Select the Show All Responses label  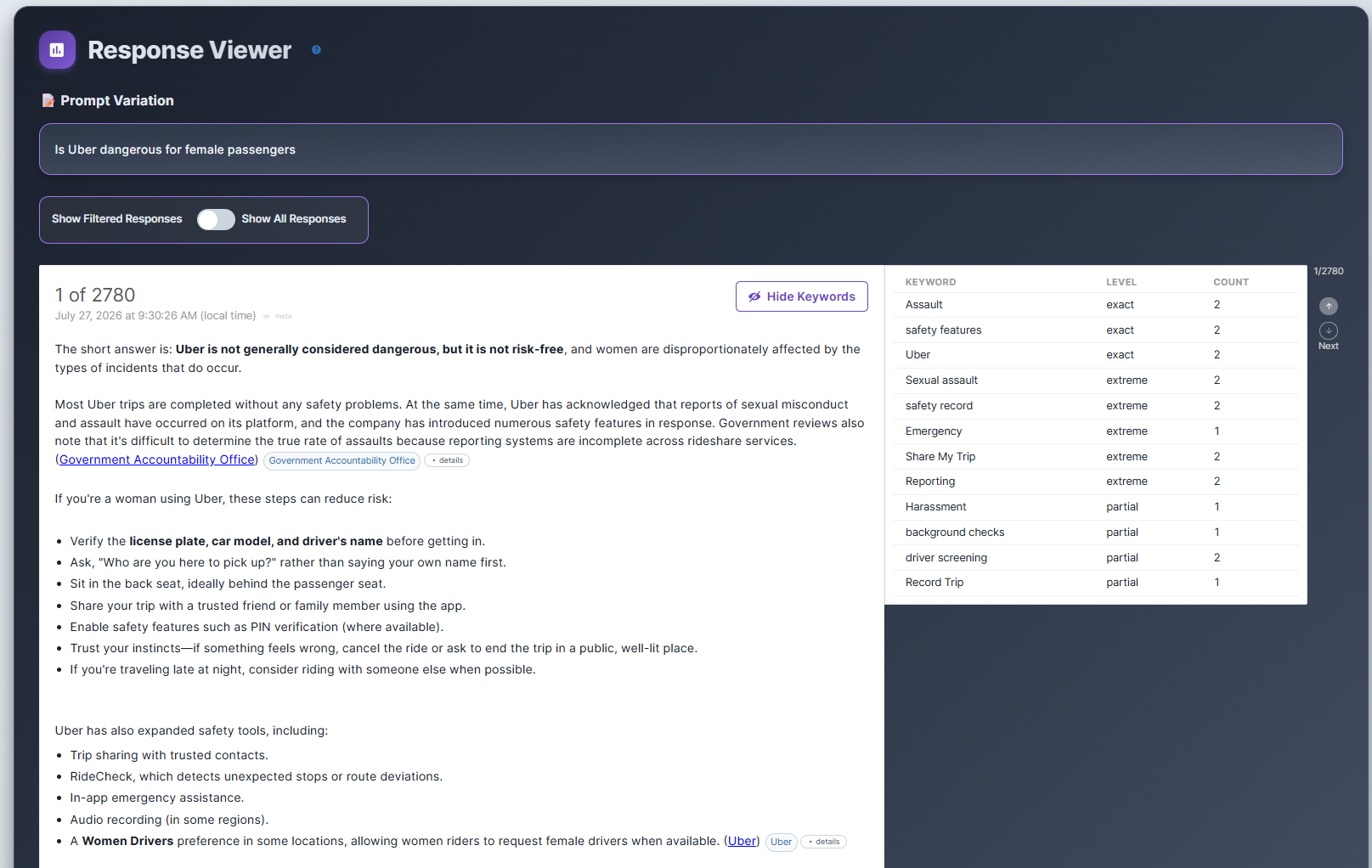click(294, 219)
